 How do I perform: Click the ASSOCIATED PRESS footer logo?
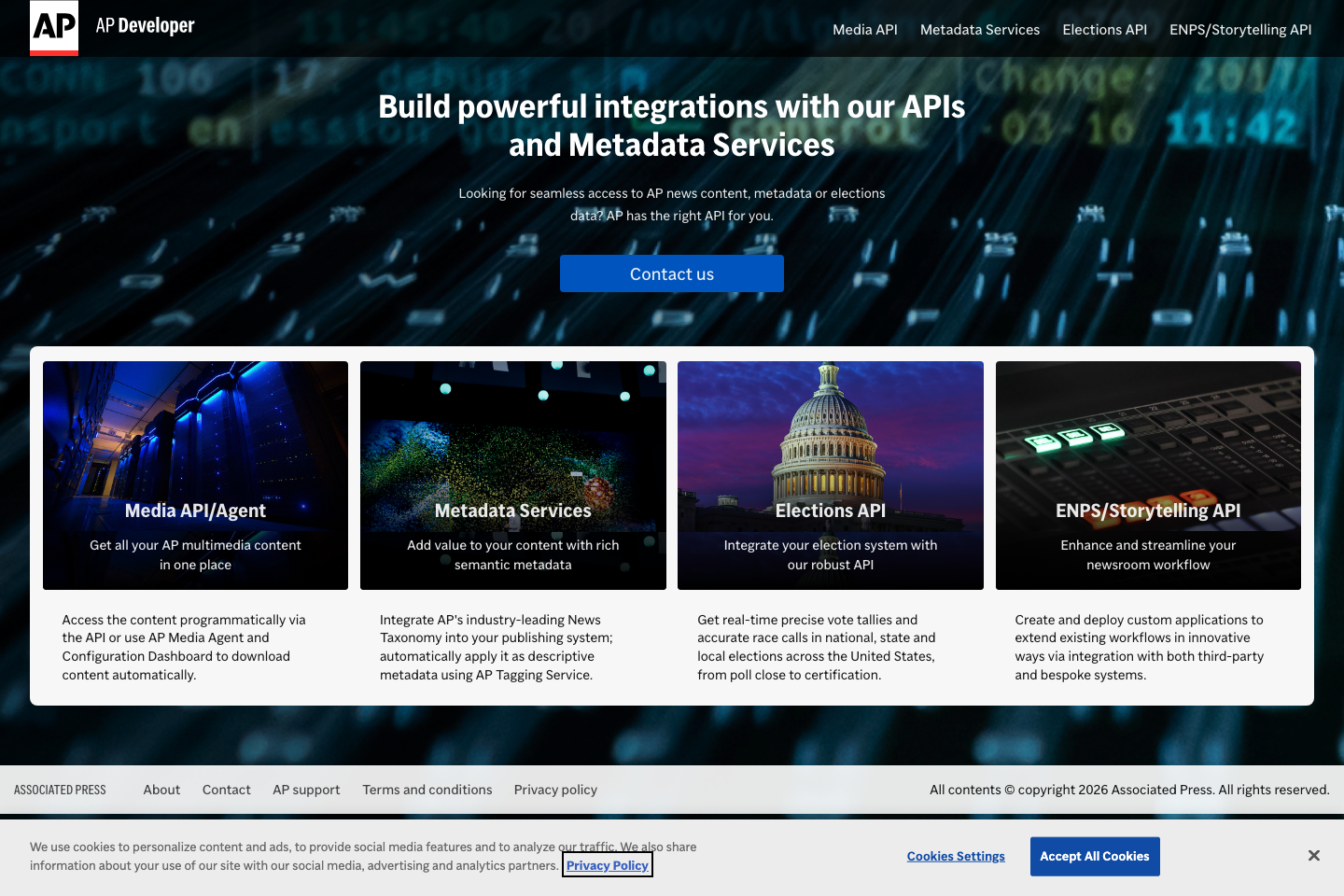point(60,790)
